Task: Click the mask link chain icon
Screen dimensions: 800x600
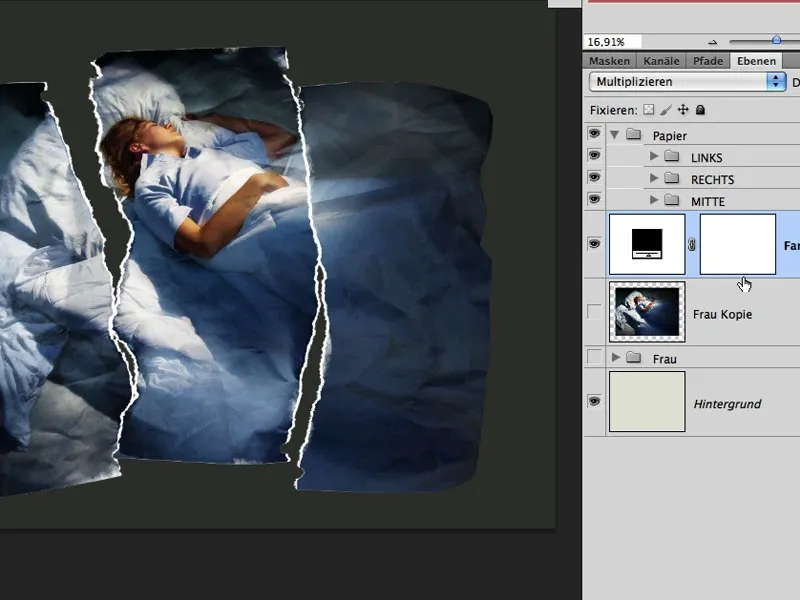Action: coord(692,245)
